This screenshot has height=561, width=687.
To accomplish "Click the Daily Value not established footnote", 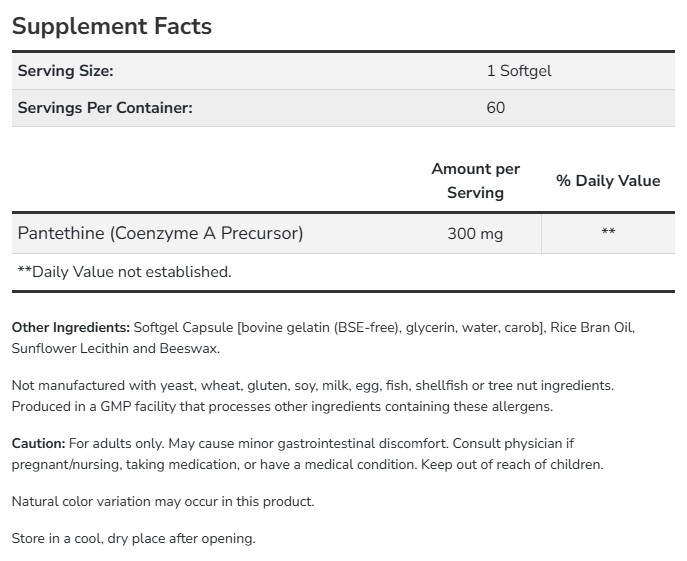I will (125, 271).
